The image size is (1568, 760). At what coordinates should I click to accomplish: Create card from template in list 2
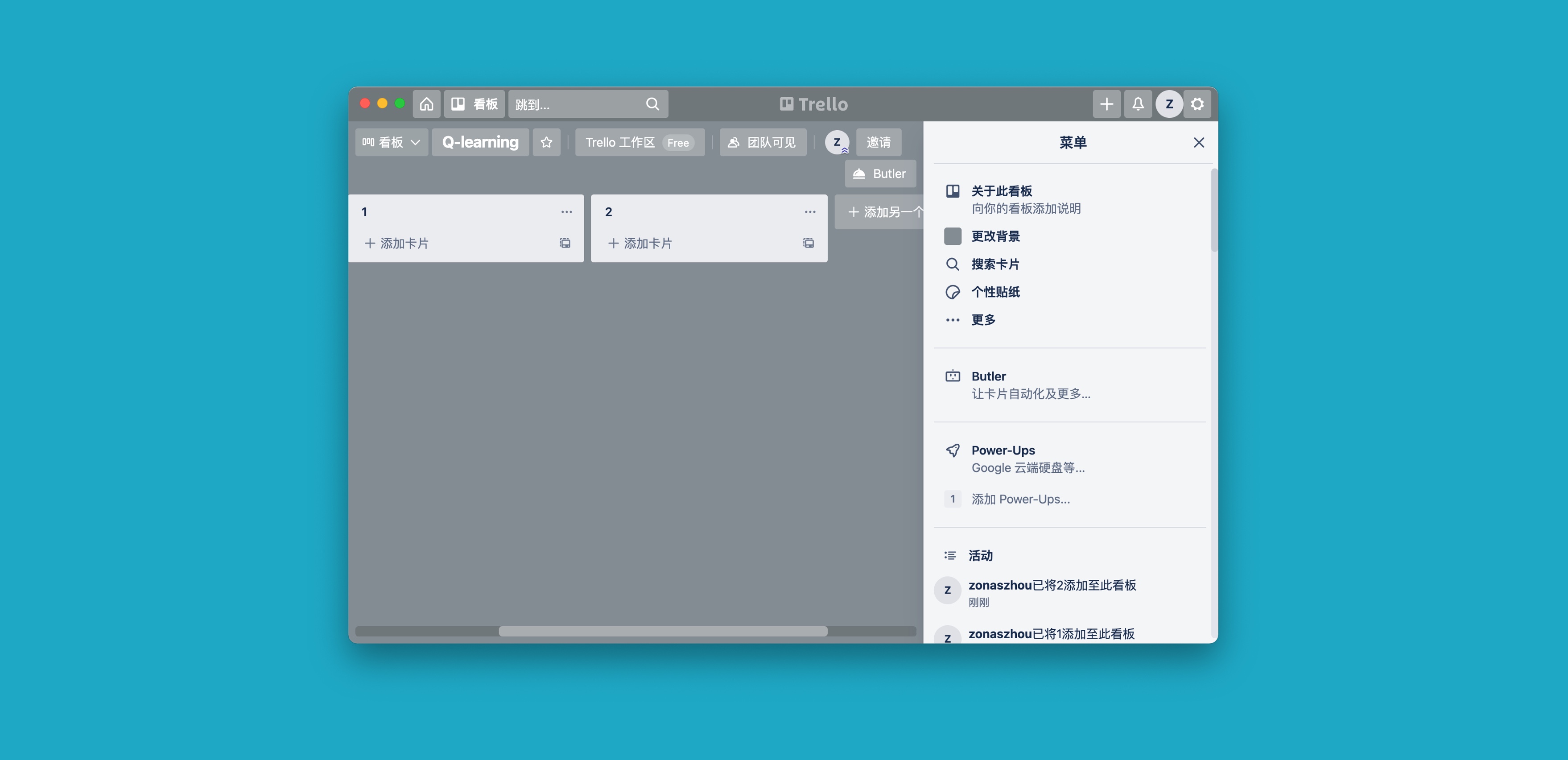tap(809, 243)
